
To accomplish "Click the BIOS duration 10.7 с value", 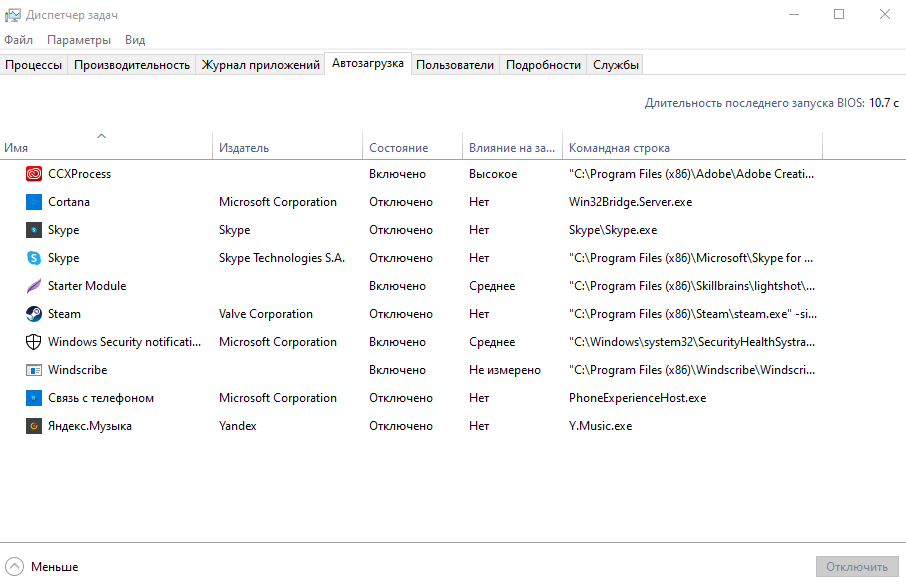I will pyautogui.click(x=884, y=103).
